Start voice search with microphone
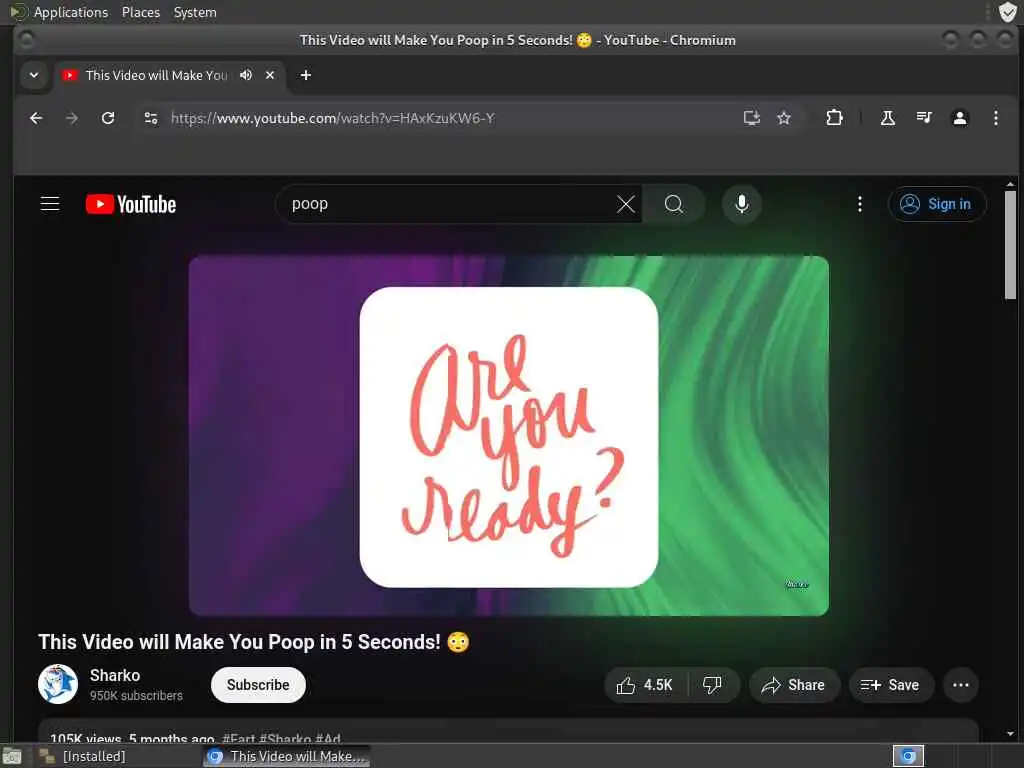Screen dimensions: 1024x768 [x=742, y=204]
